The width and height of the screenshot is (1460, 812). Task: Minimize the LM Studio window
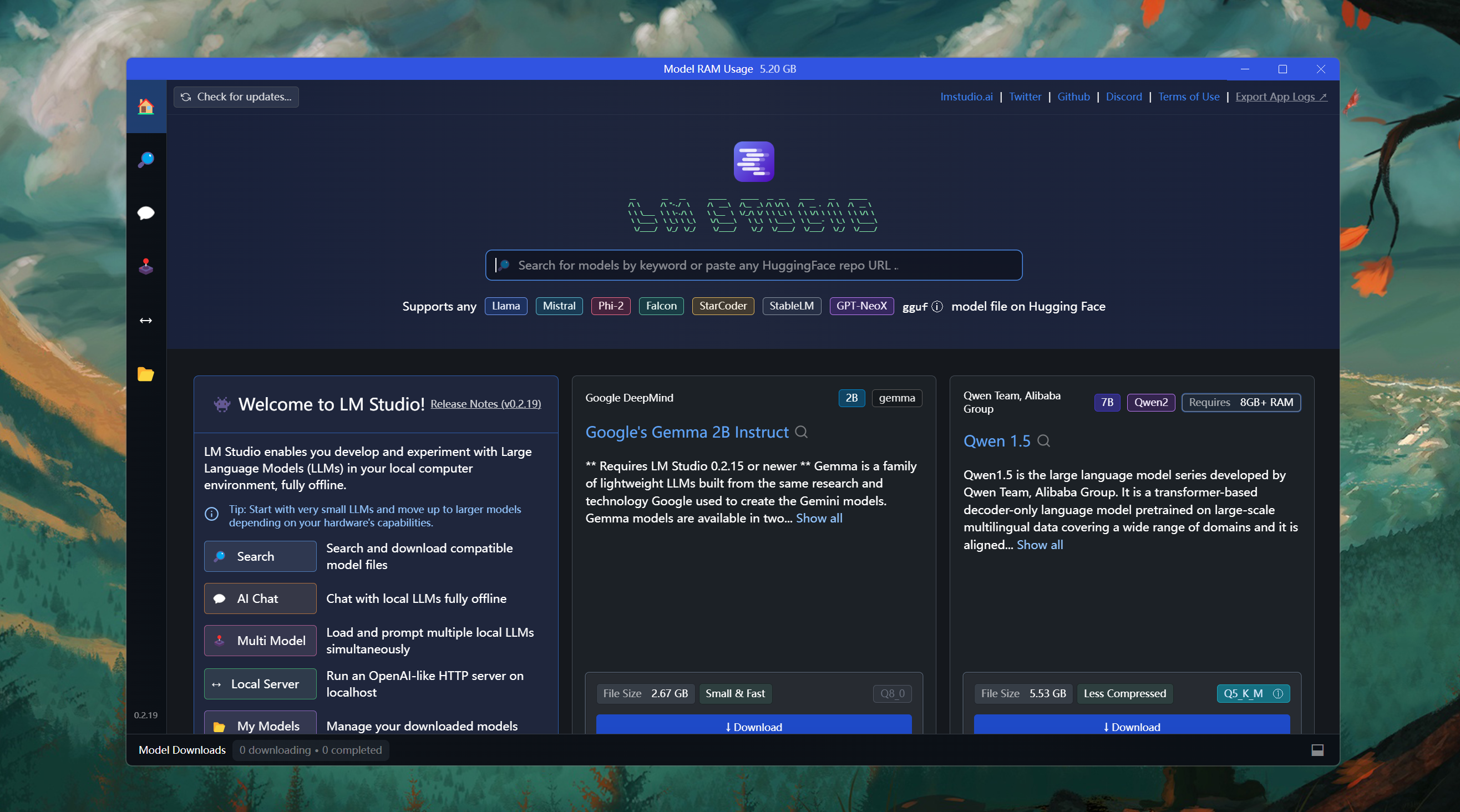coord(1245,69)
